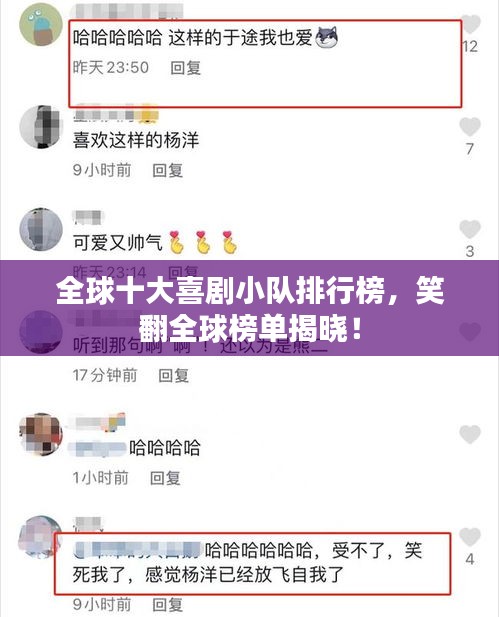Viewport: 499px width, 617px height.
Task: Click the 可爱又帅气 comment text
Action: pos(118,242)
